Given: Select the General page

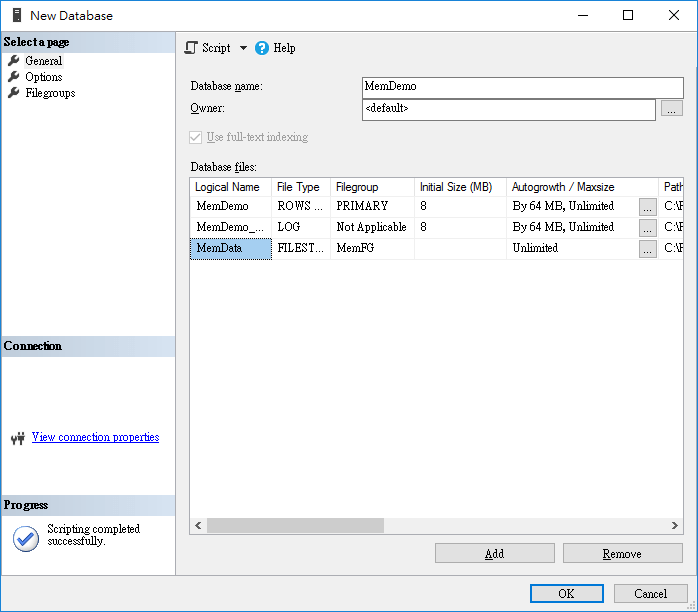Looking at the screenshot, I should point(43,61).
